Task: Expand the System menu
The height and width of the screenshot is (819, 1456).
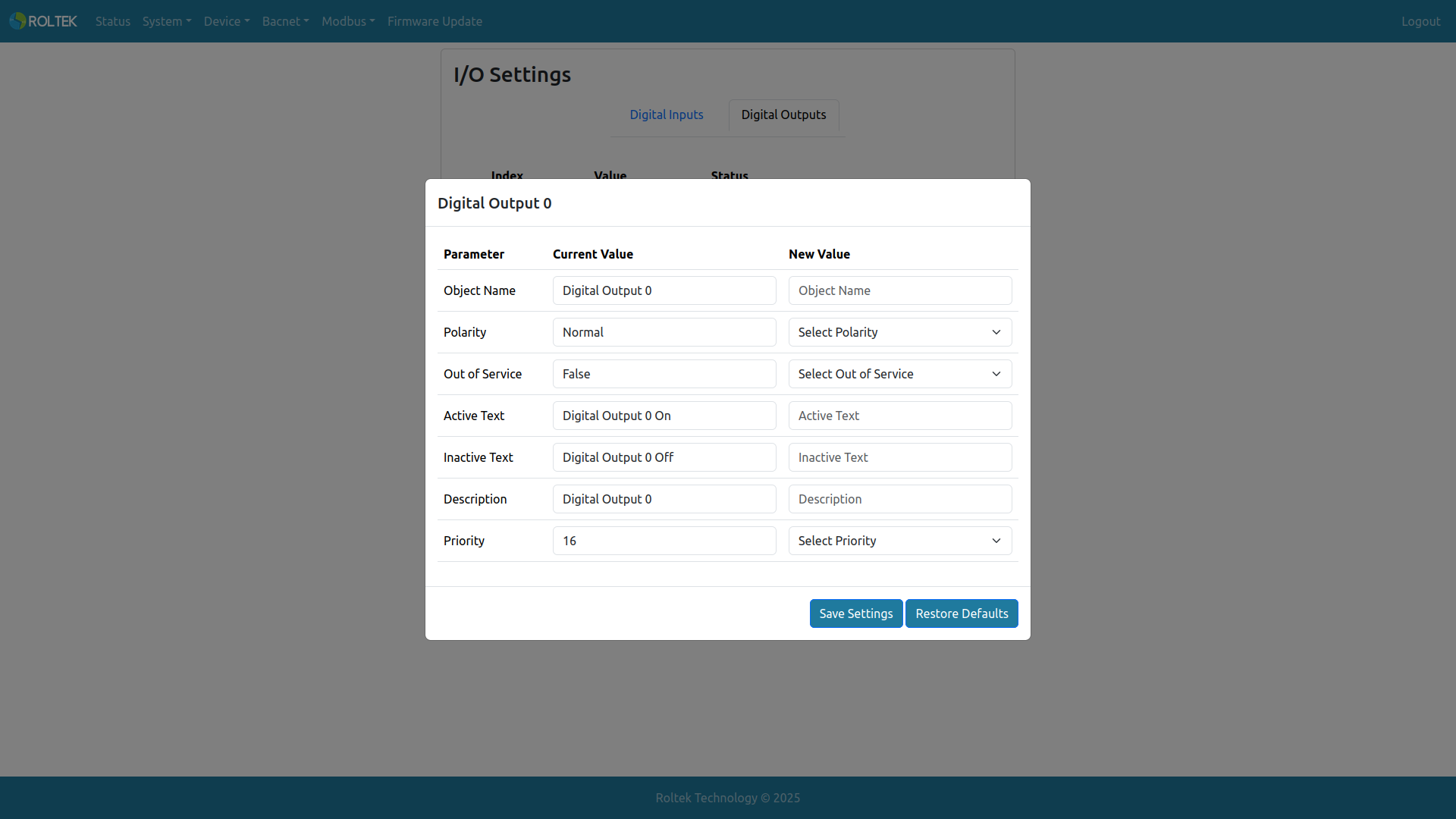Action: coord(167,21)
